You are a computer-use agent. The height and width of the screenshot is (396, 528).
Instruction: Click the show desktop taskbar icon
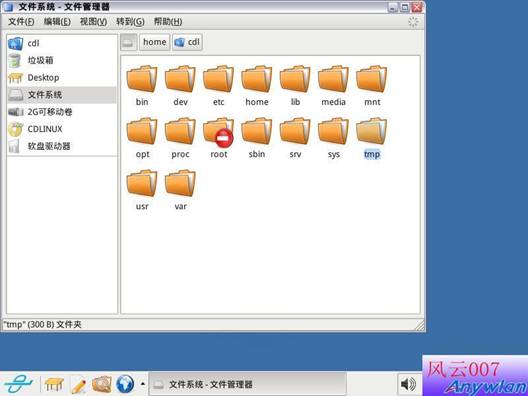click(x=54, y=384)
